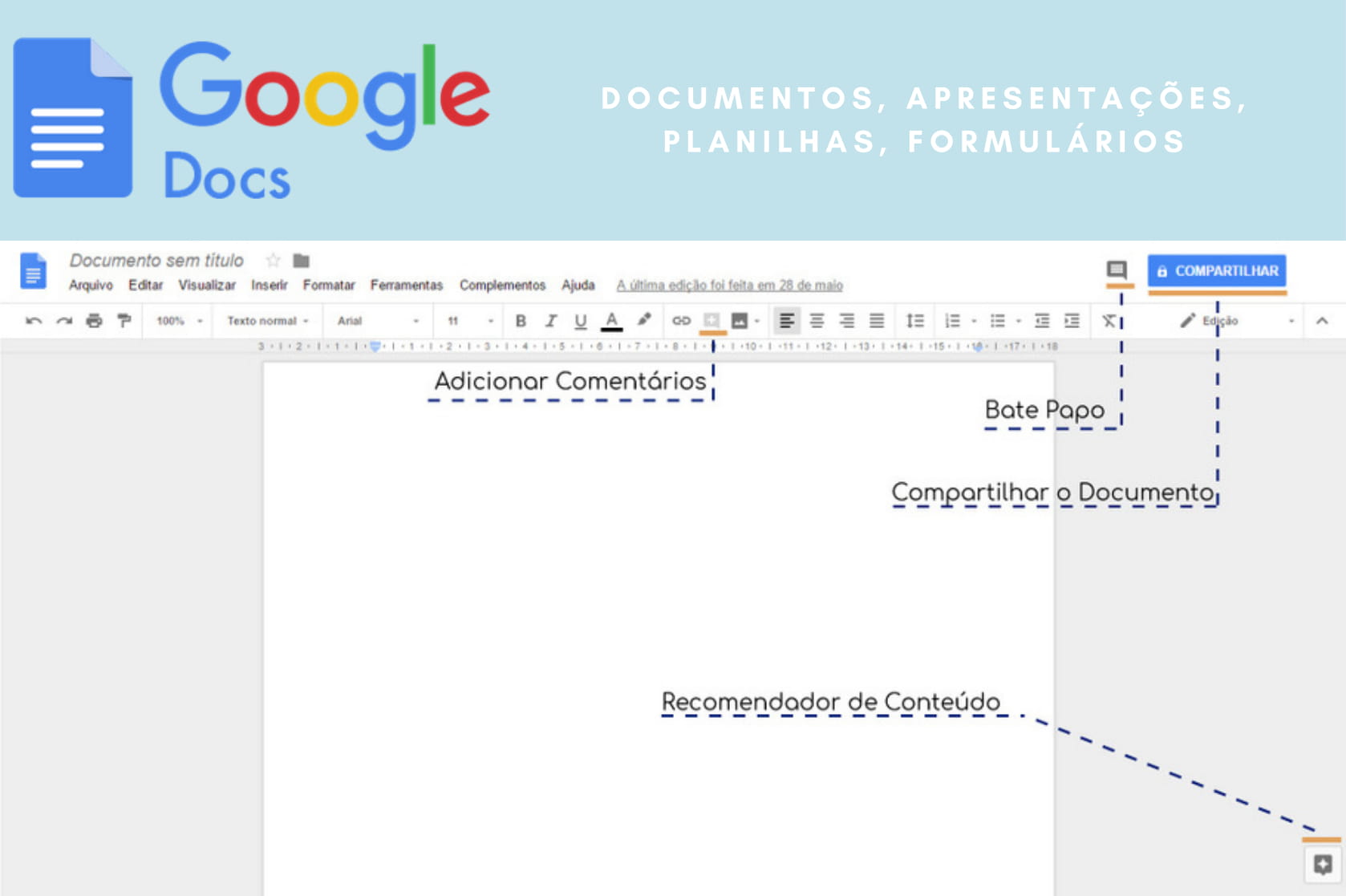The image size is (1346, 896).
Task: Open the comments chat icon
Action: [x=1117, y=270]
